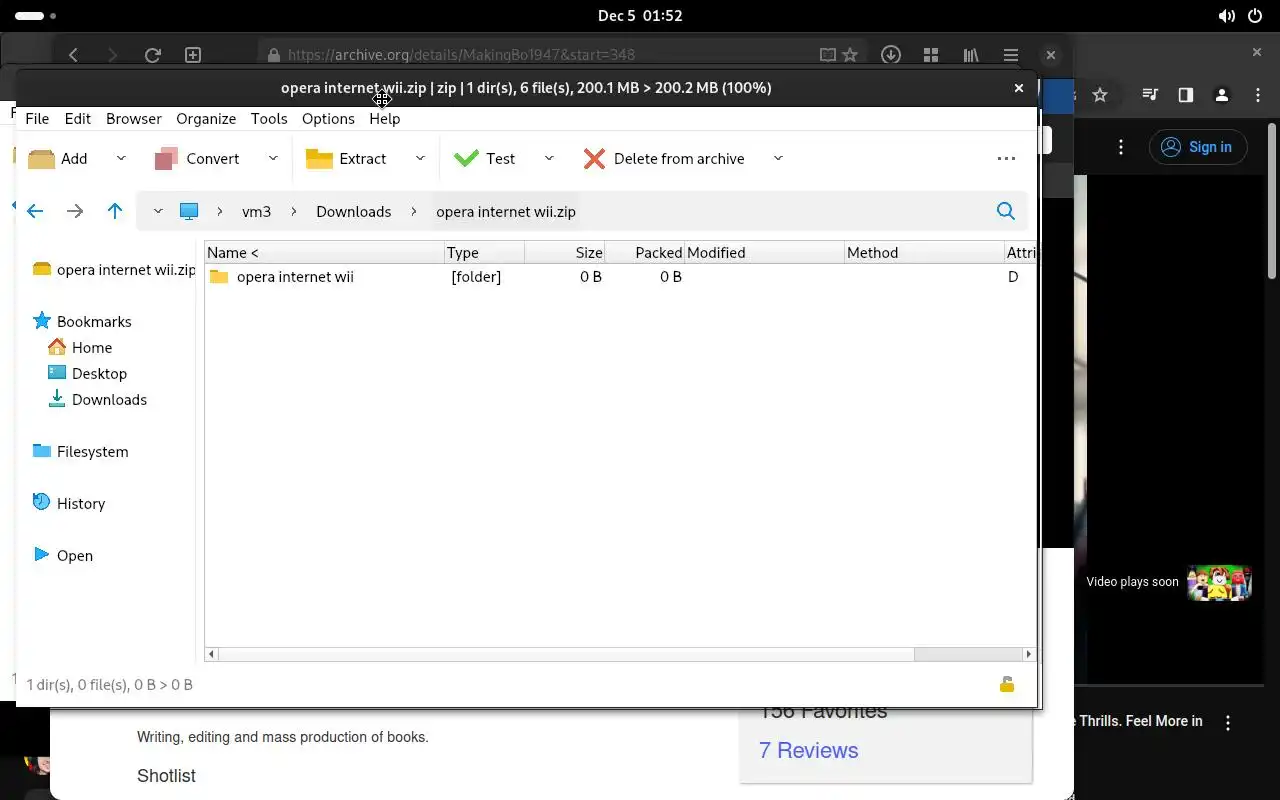
Task: Click the Test checkmark button
Action: (484, 158)
